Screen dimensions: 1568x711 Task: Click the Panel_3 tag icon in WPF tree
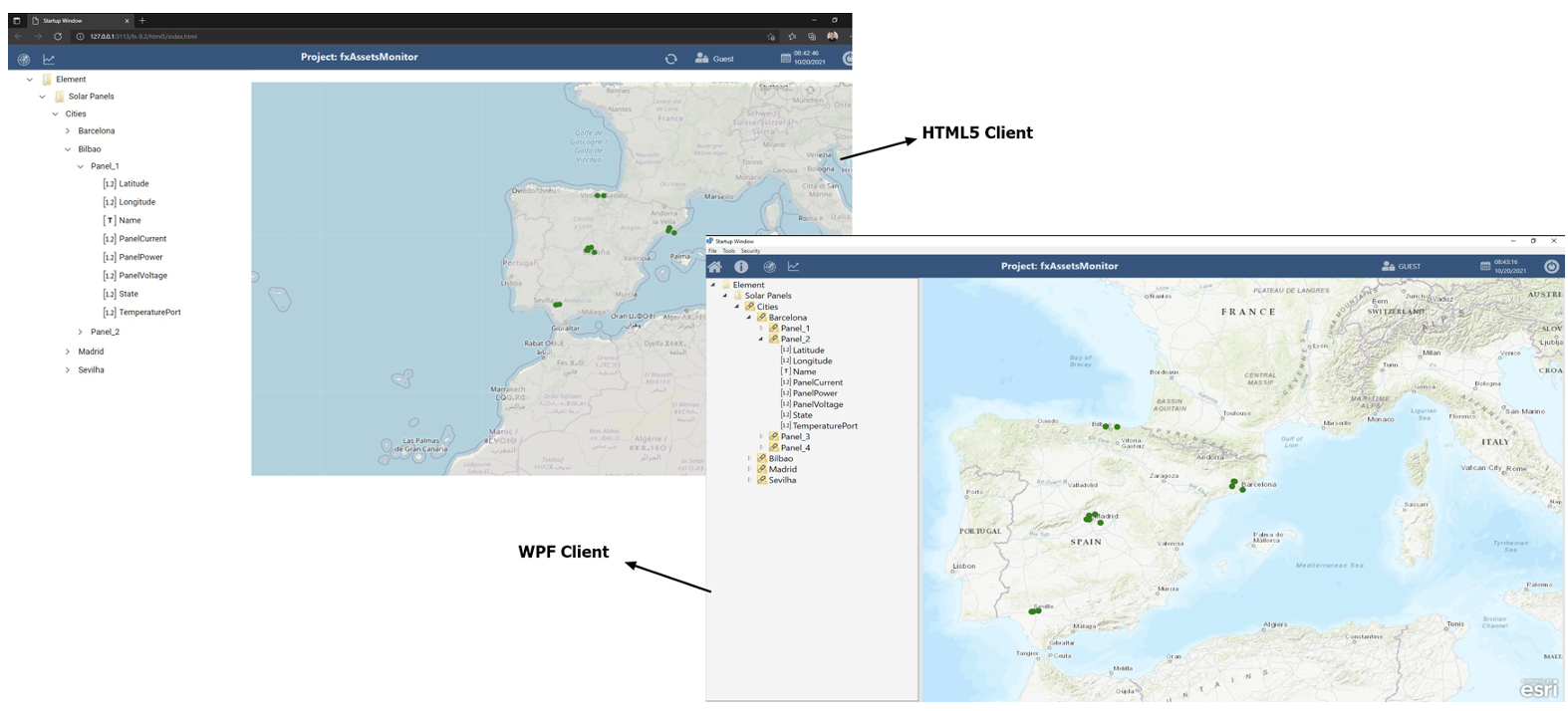(774, 436)
